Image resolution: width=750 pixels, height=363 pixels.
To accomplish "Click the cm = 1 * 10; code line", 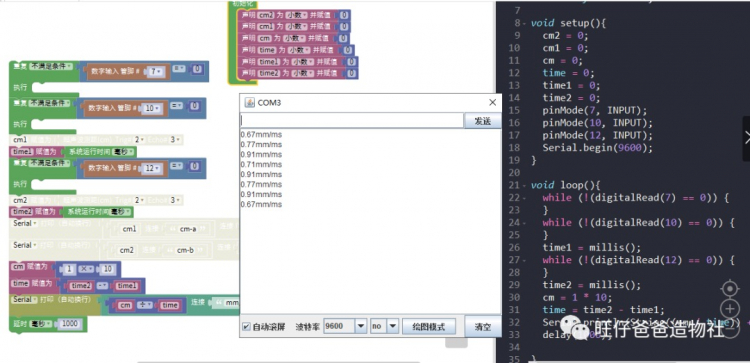I will [576, 297].
